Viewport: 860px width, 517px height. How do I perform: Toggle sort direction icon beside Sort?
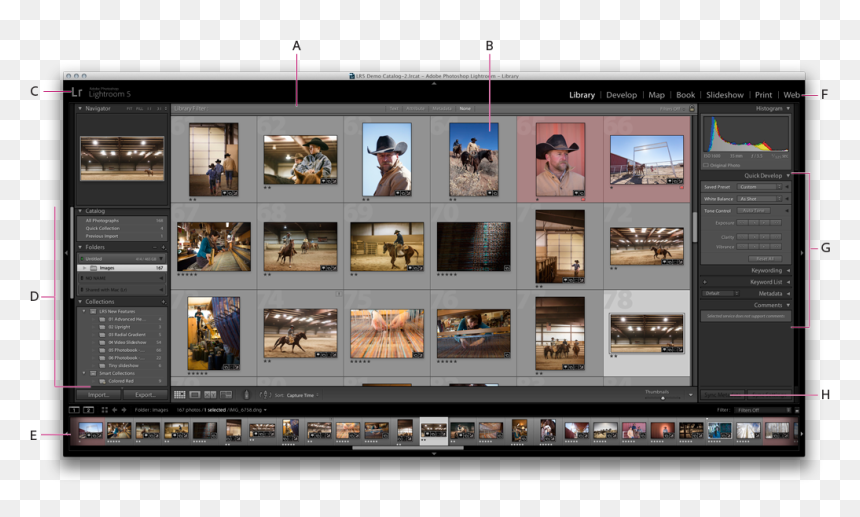265,395
